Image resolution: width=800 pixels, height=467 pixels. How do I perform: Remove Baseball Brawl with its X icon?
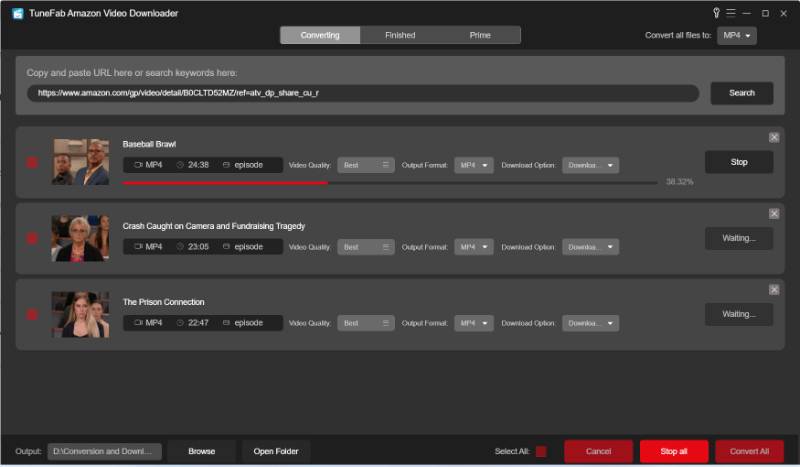coord(774,137)
